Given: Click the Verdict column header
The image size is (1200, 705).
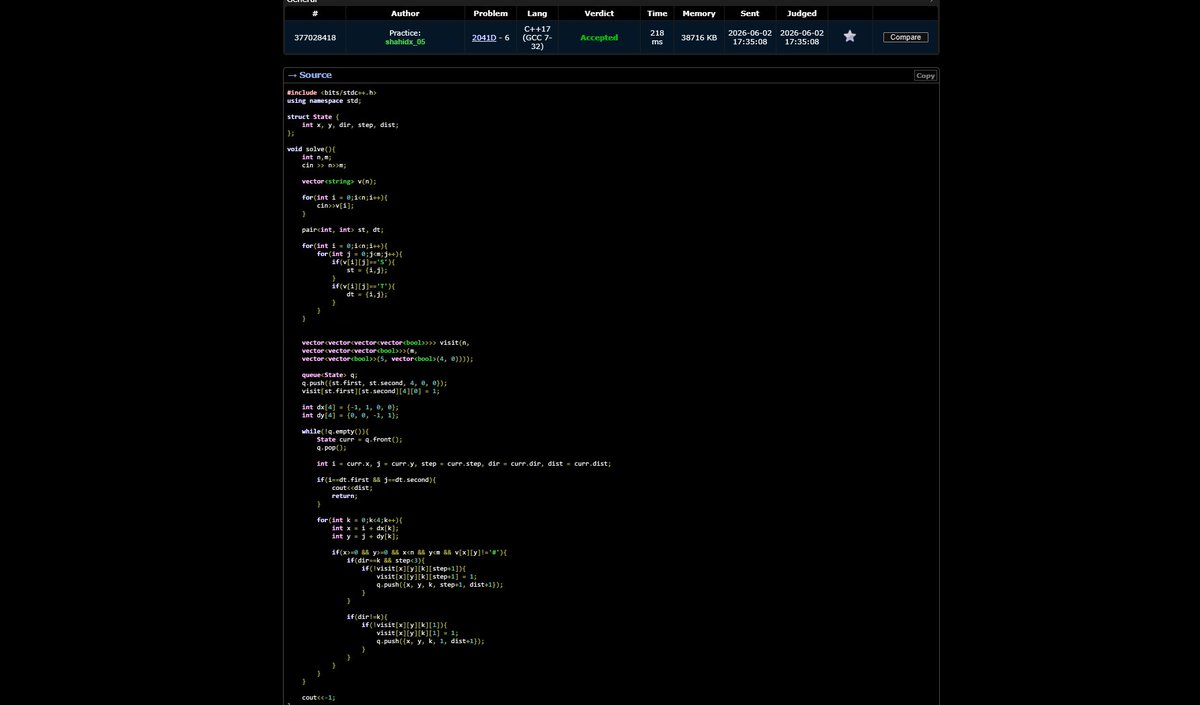Looking at the screenshot, I should coord(599,14).
